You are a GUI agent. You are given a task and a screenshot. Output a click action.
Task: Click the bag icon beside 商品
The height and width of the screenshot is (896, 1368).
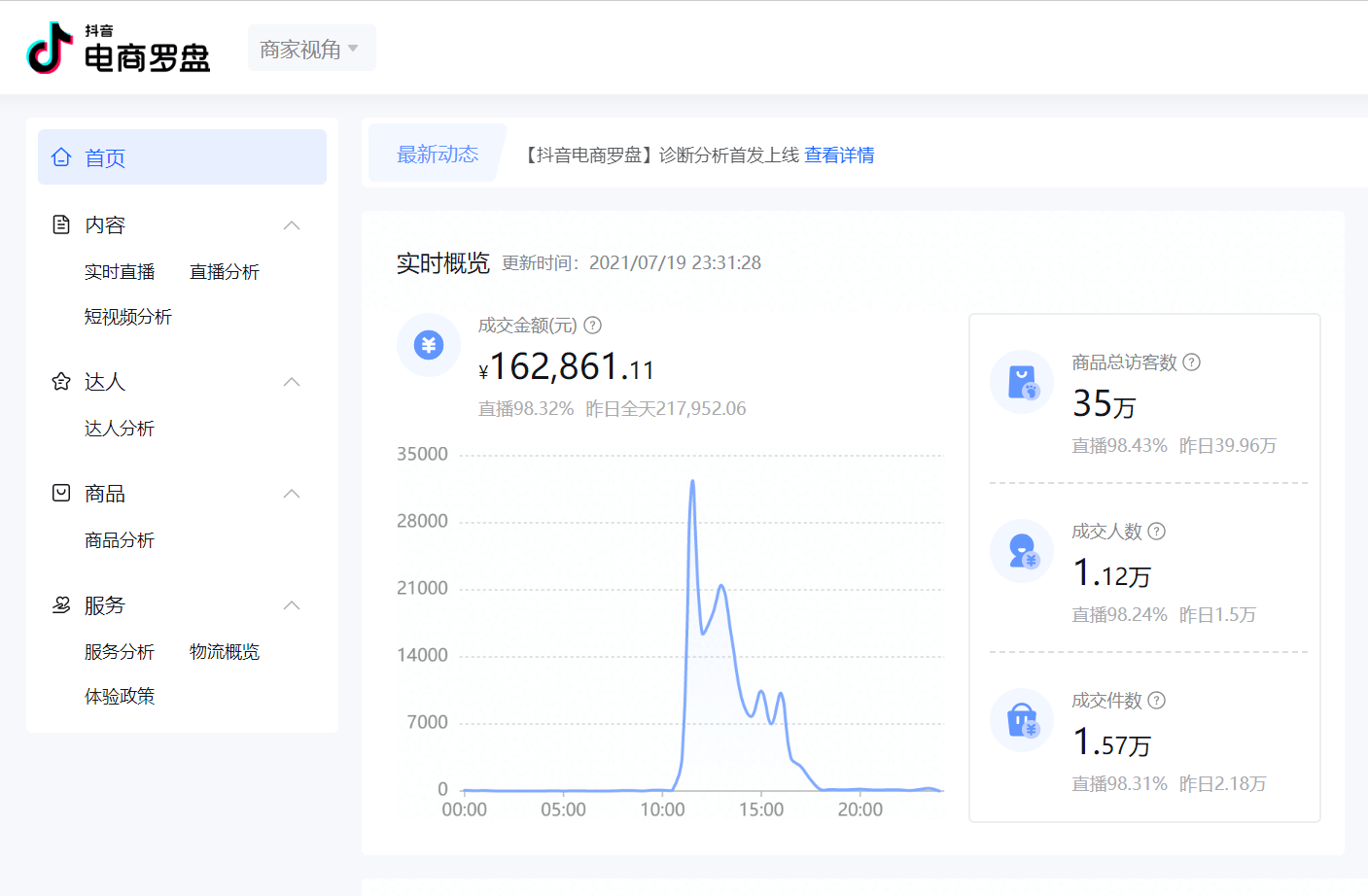[61, 493]
